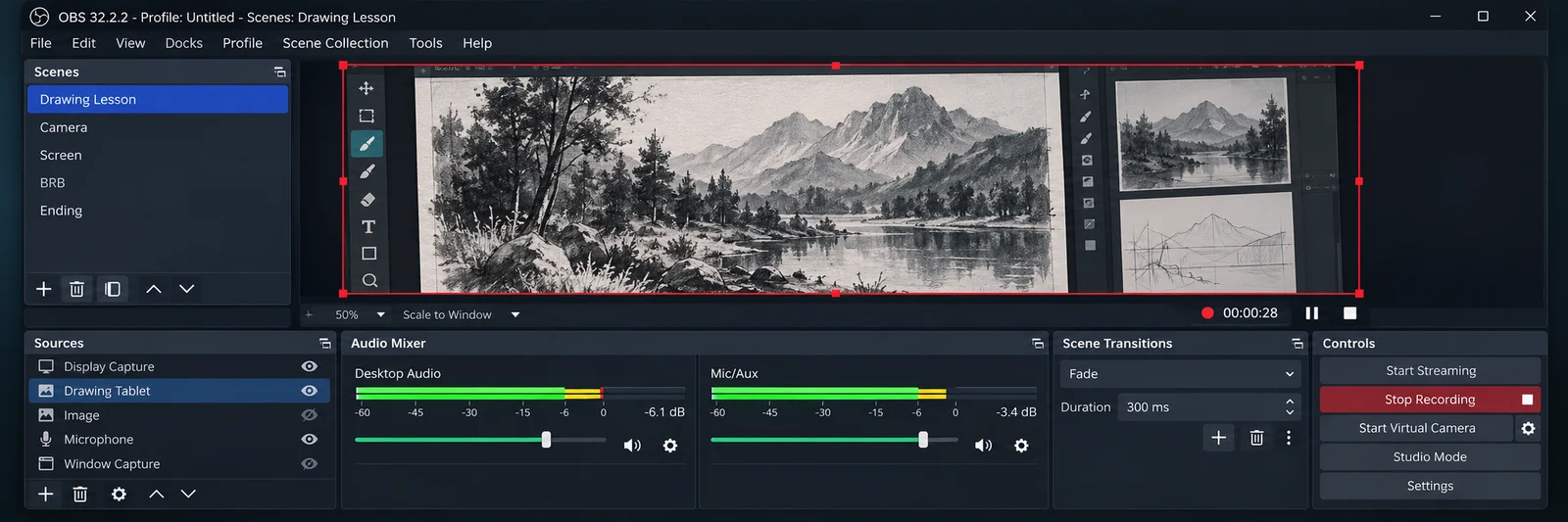Open the Edit menu
This screenshot has height=522, width=1568.
pos(83,43)
